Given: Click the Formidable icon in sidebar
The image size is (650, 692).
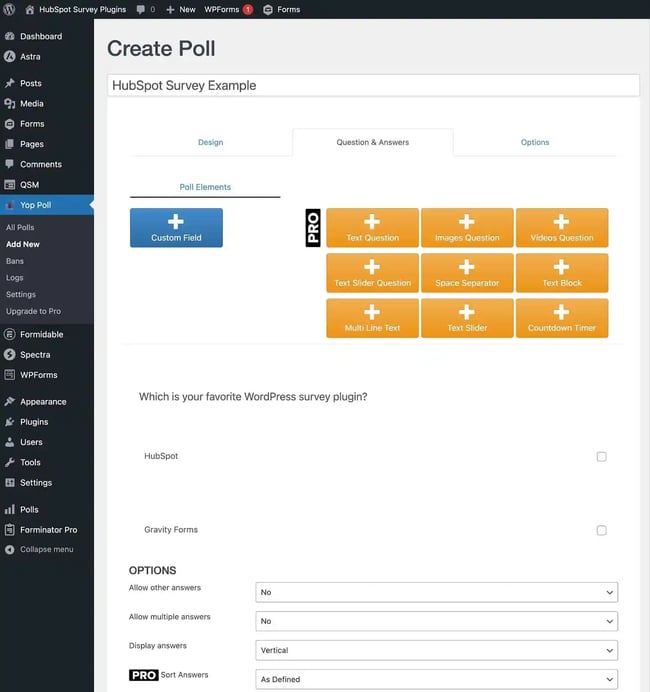Looking at the screenshot, I should [10, 334].
